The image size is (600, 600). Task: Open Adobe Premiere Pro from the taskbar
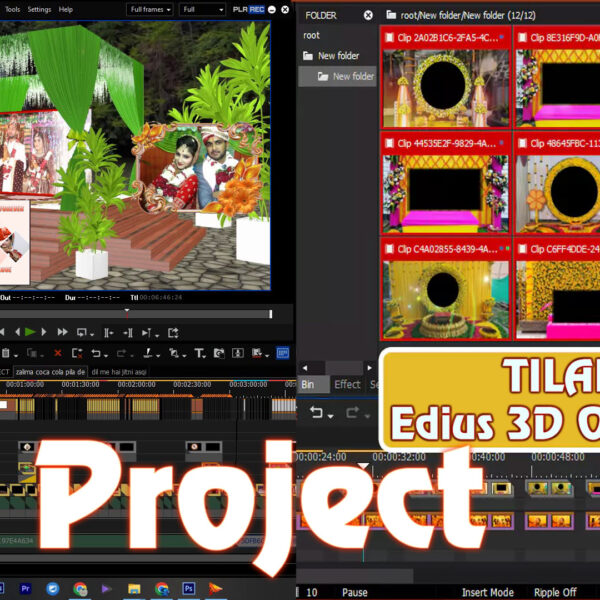click(x=25, y=589)
